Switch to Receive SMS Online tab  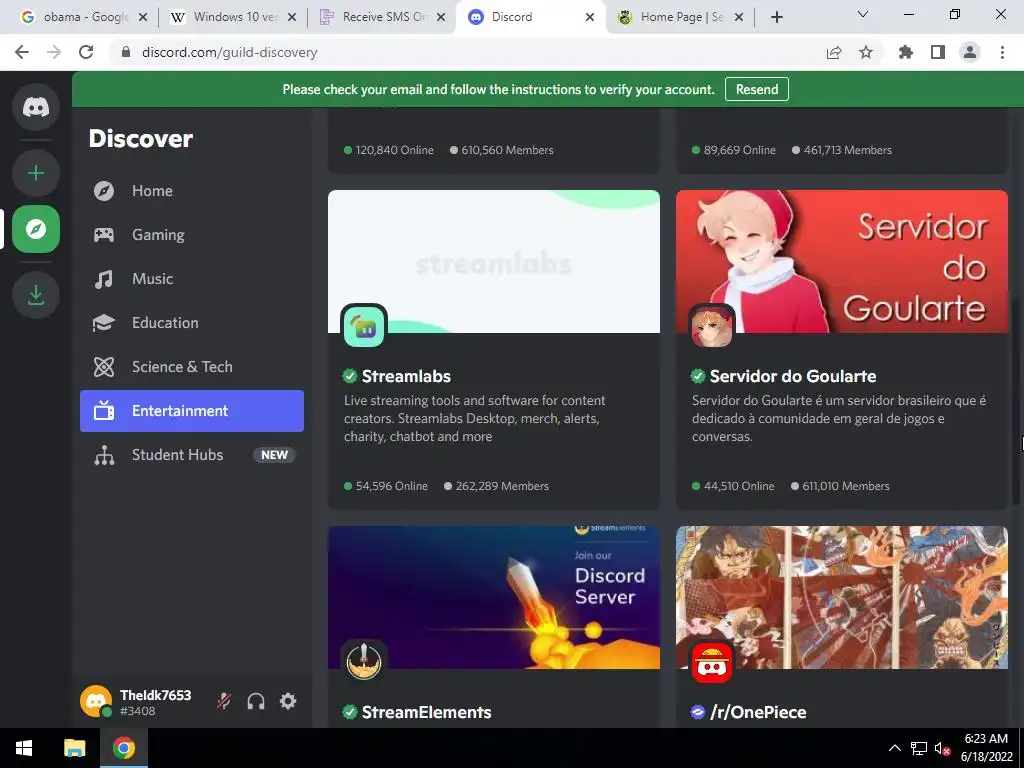383,17
